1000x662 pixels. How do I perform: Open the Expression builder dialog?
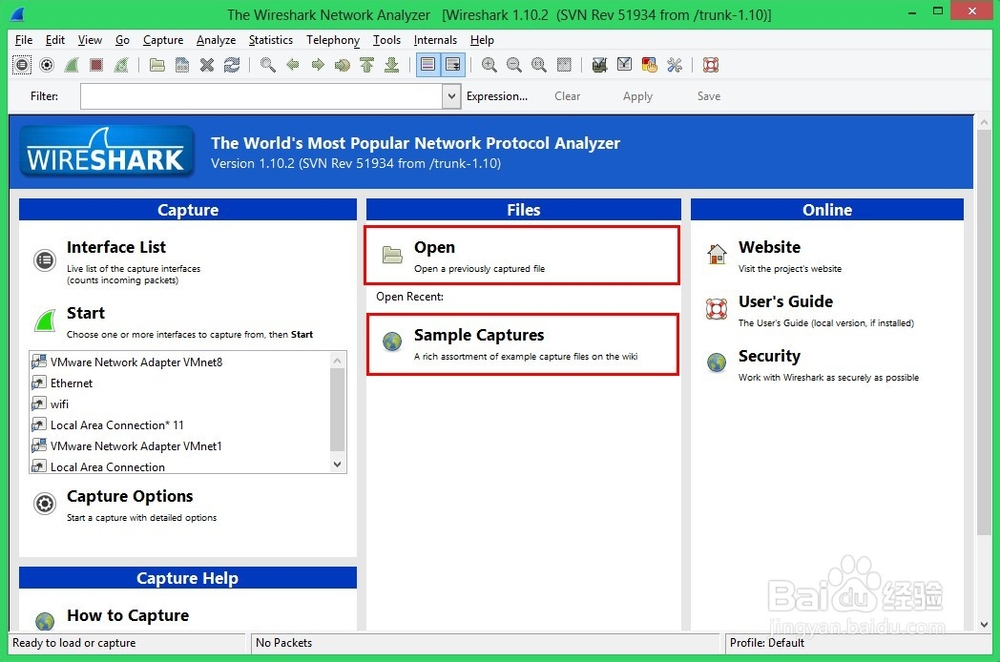[497, 96]
